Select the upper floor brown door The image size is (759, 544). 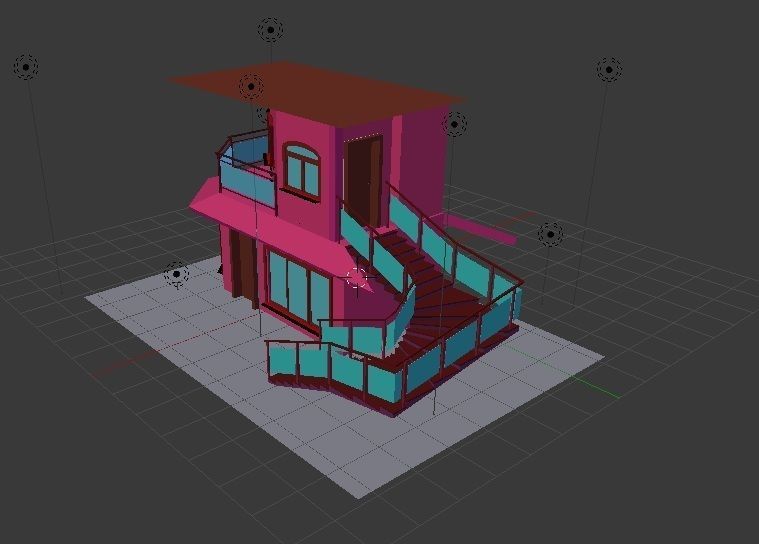pos(364,181)
